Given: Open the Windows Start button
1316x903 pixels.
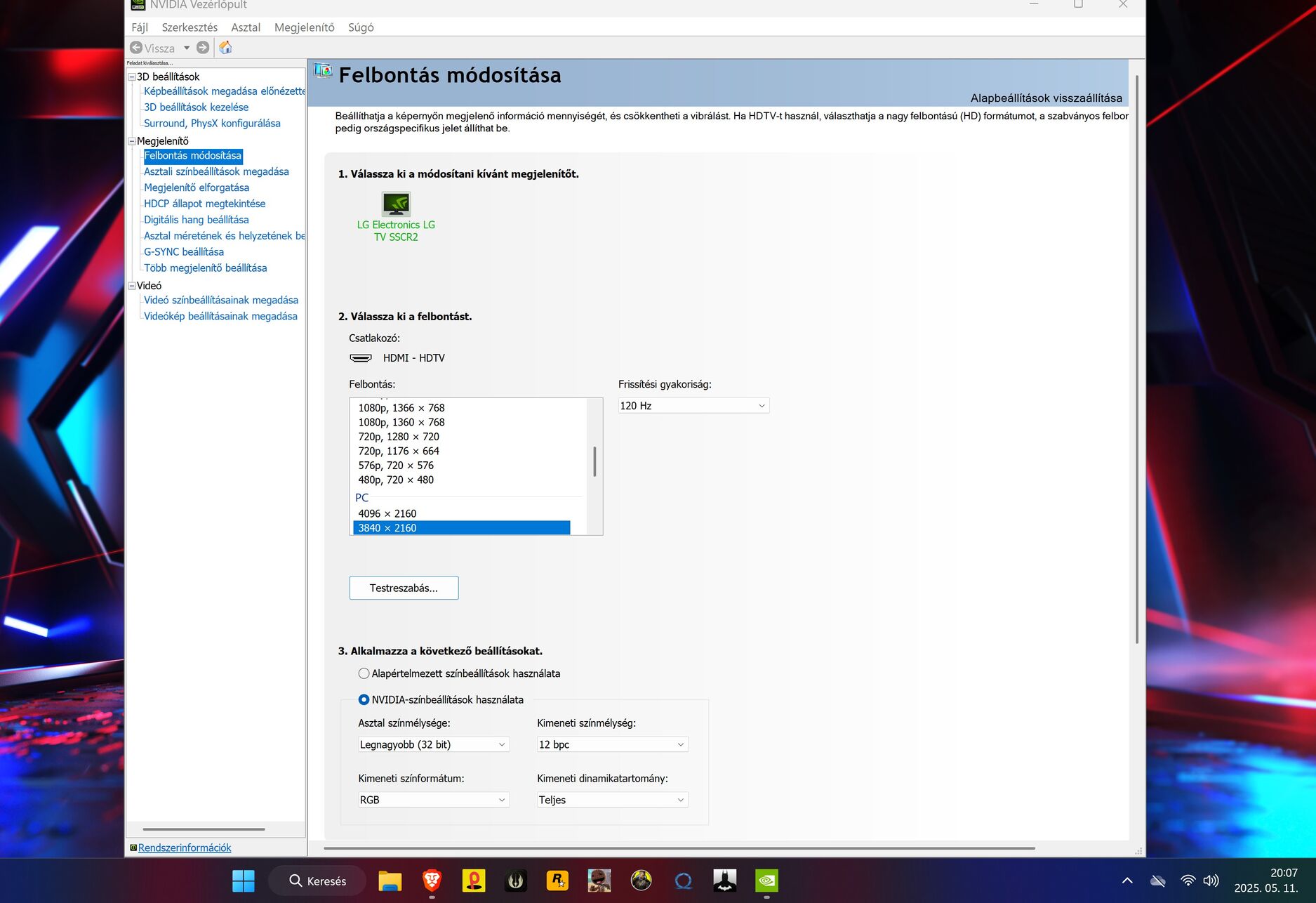Looking at the screenshot, I should [244, 881].
